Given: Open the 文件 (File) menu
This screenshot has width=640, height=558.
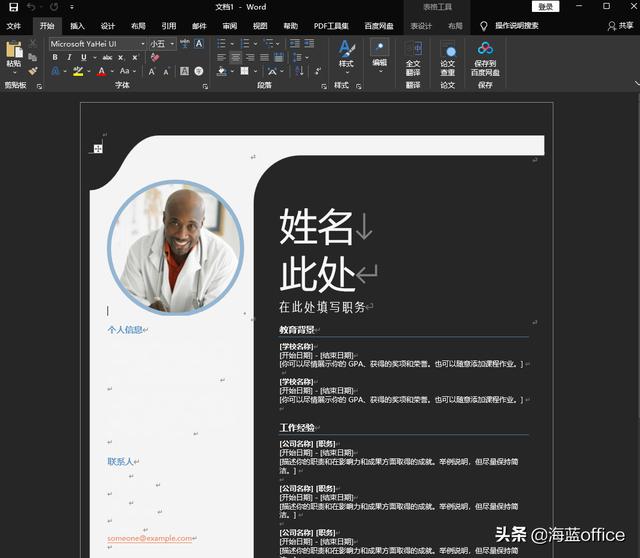Looking at the screenshot, I should click(x=14, y=26).
